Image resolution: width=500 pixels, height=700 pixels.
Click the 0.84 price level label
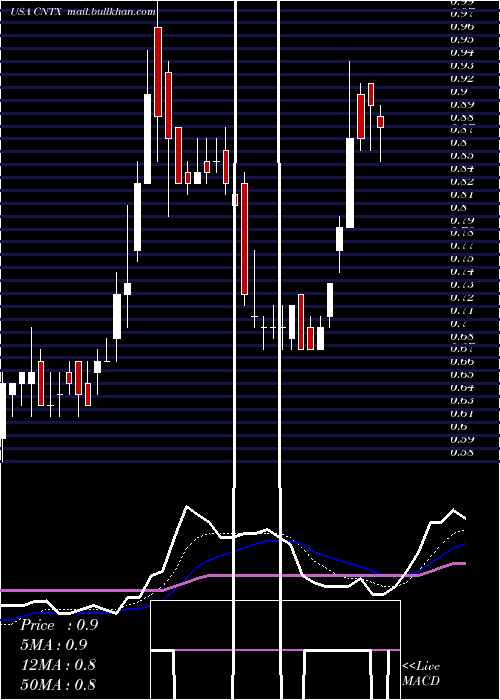[461, 168]
